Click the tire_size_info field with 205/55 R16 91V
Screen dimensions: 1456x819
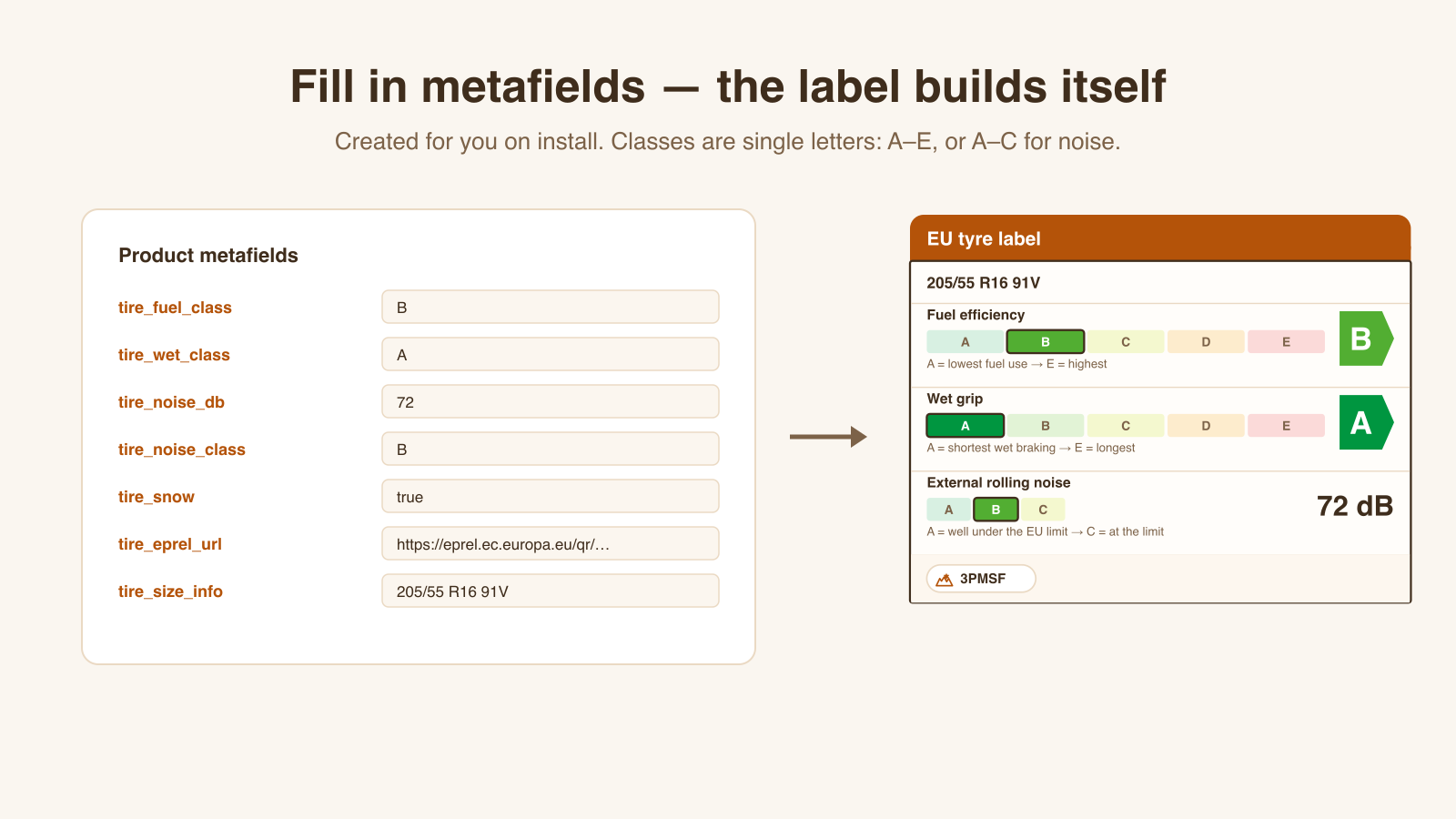point(551,591)
